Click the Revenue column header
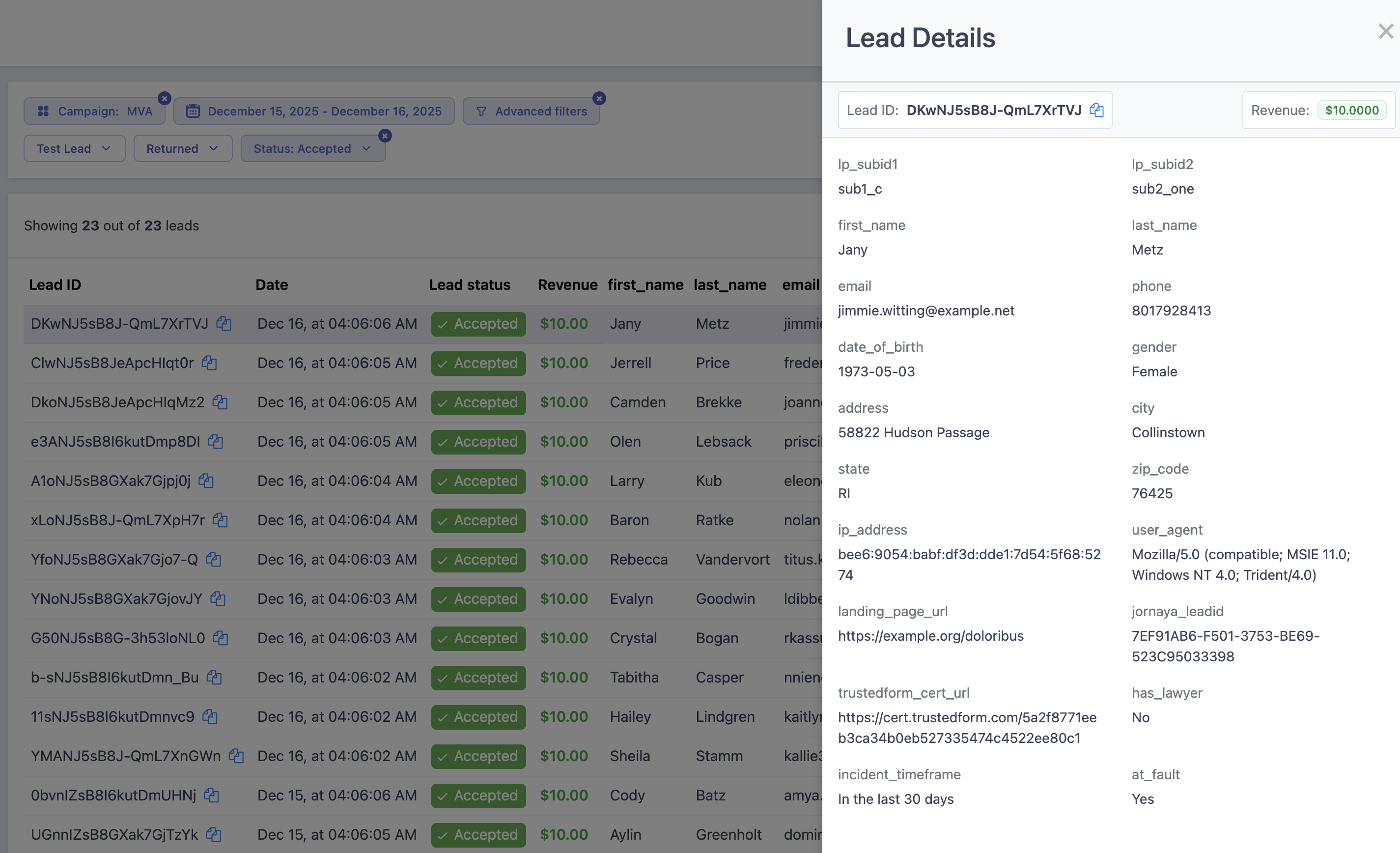1400x853 pixels. [567, 284]
